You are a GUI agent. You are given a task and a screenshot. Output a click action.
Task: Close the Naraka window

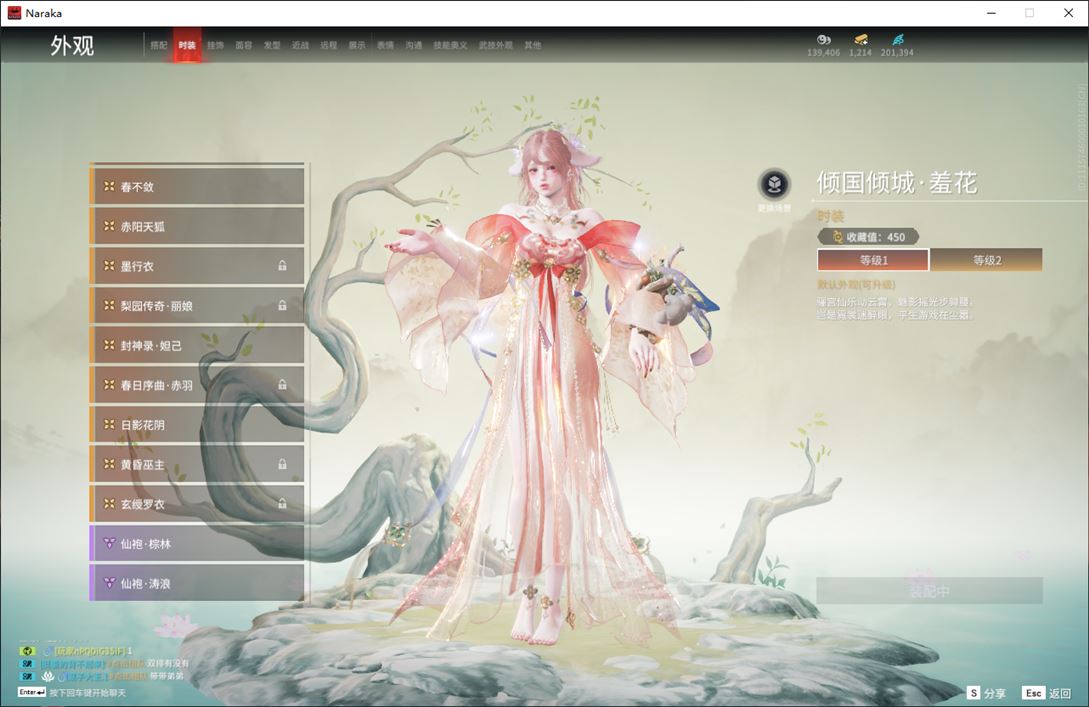1068,13
